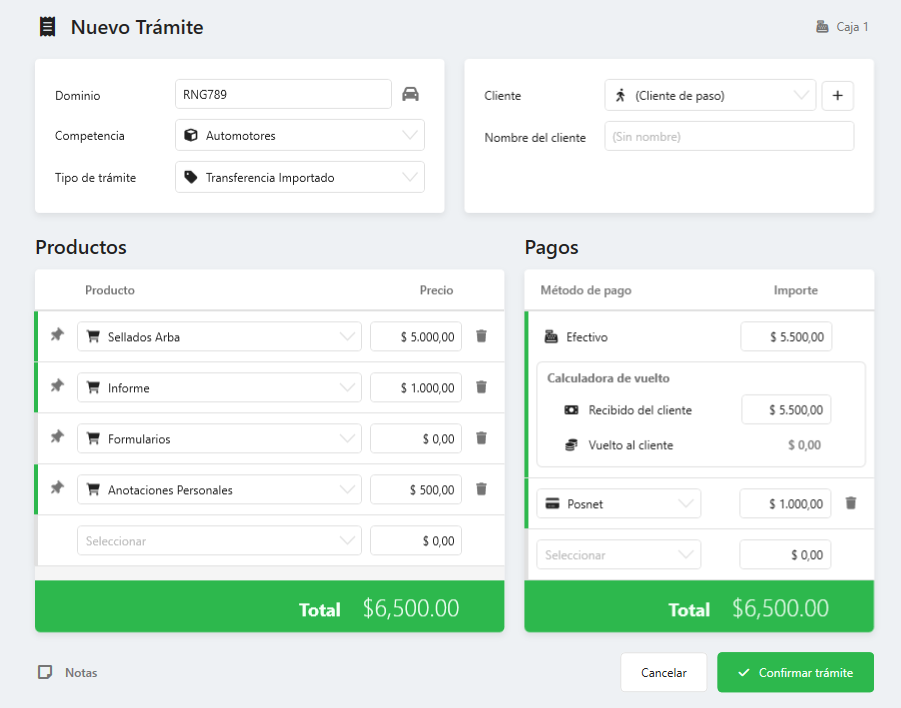Click the Posnet credit card icon

(552, 503)
